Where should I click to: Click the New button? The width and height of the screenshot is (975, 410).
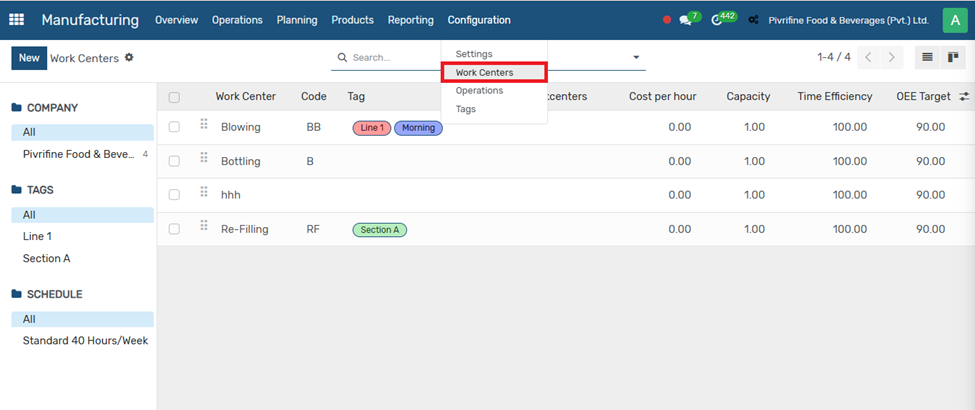[29, 58]
